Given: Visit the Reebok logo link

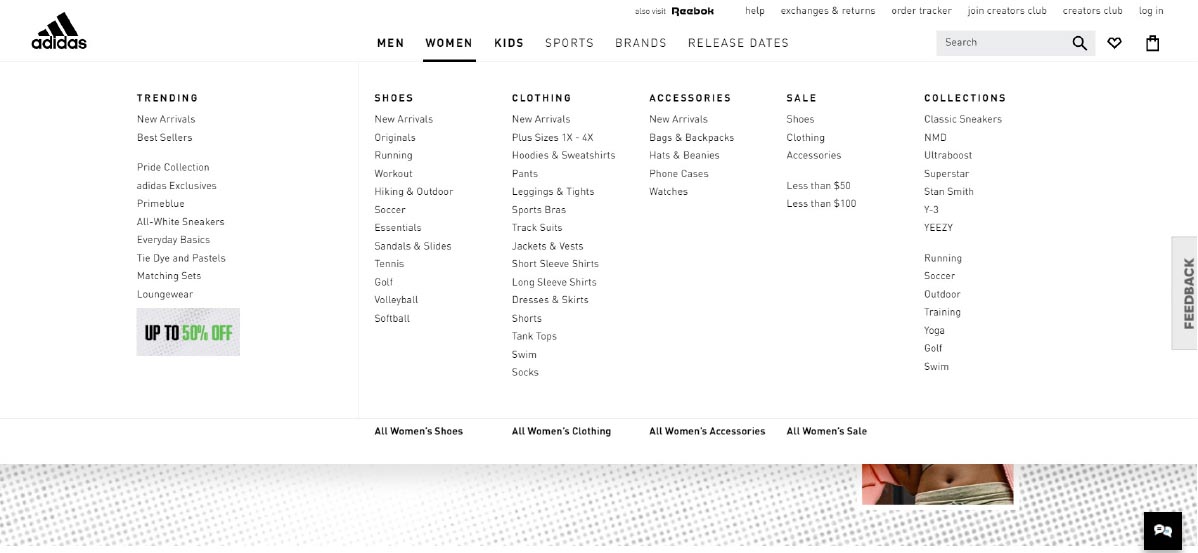Looking at the screenshot, I should [x=692, y=11].
